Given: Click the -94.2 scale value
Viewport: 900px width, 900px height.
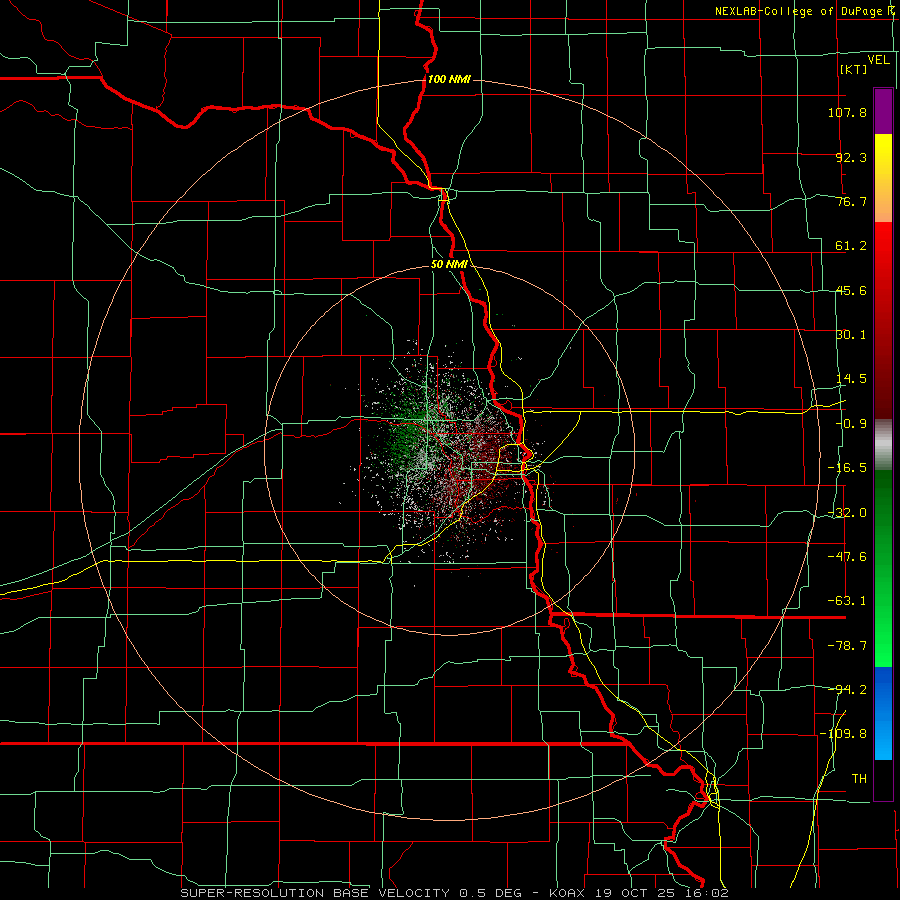Looking at the screenshot, I should tap(847, 690).
